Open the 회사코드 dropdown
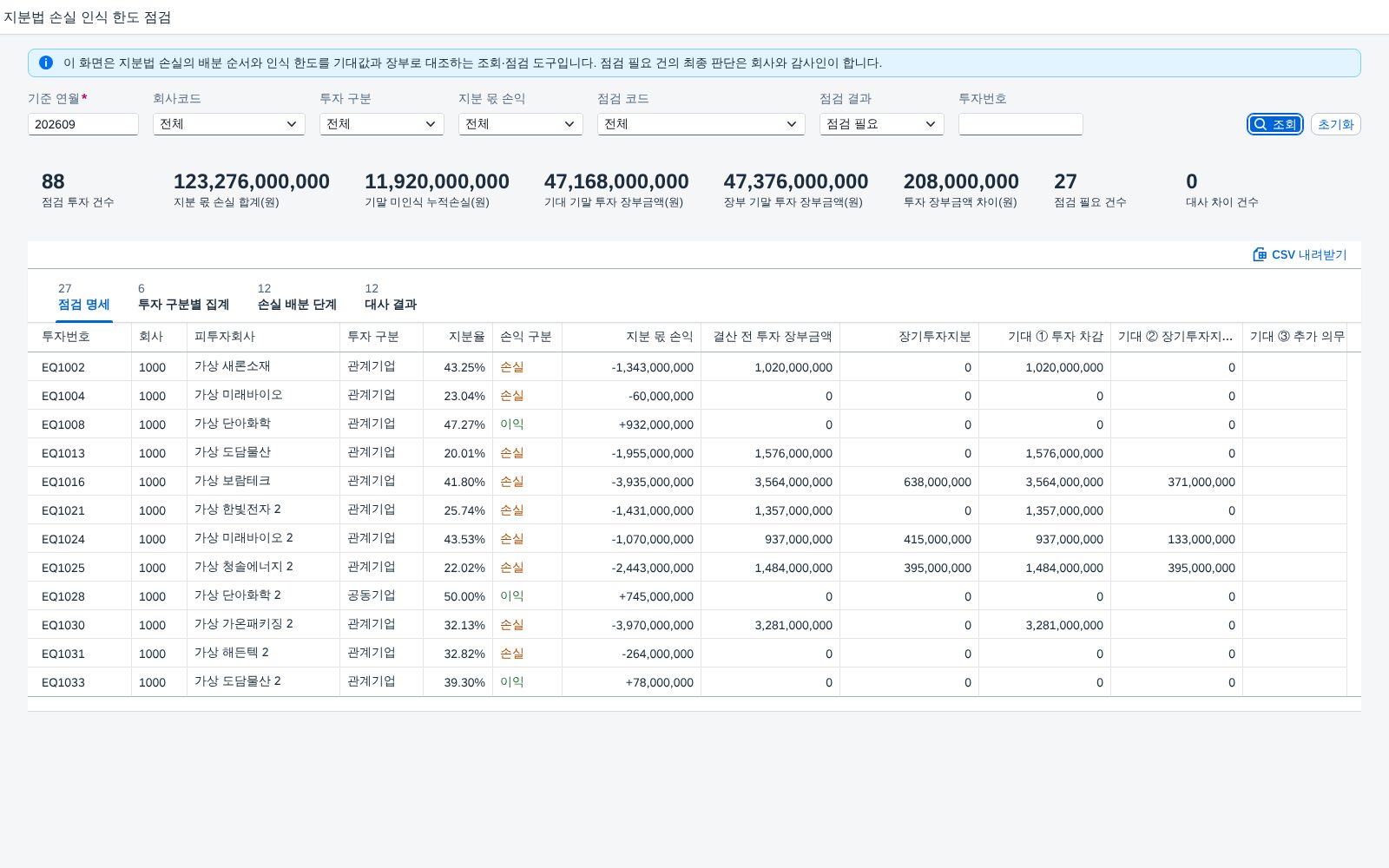The image size is (1389, 868). 229,124
